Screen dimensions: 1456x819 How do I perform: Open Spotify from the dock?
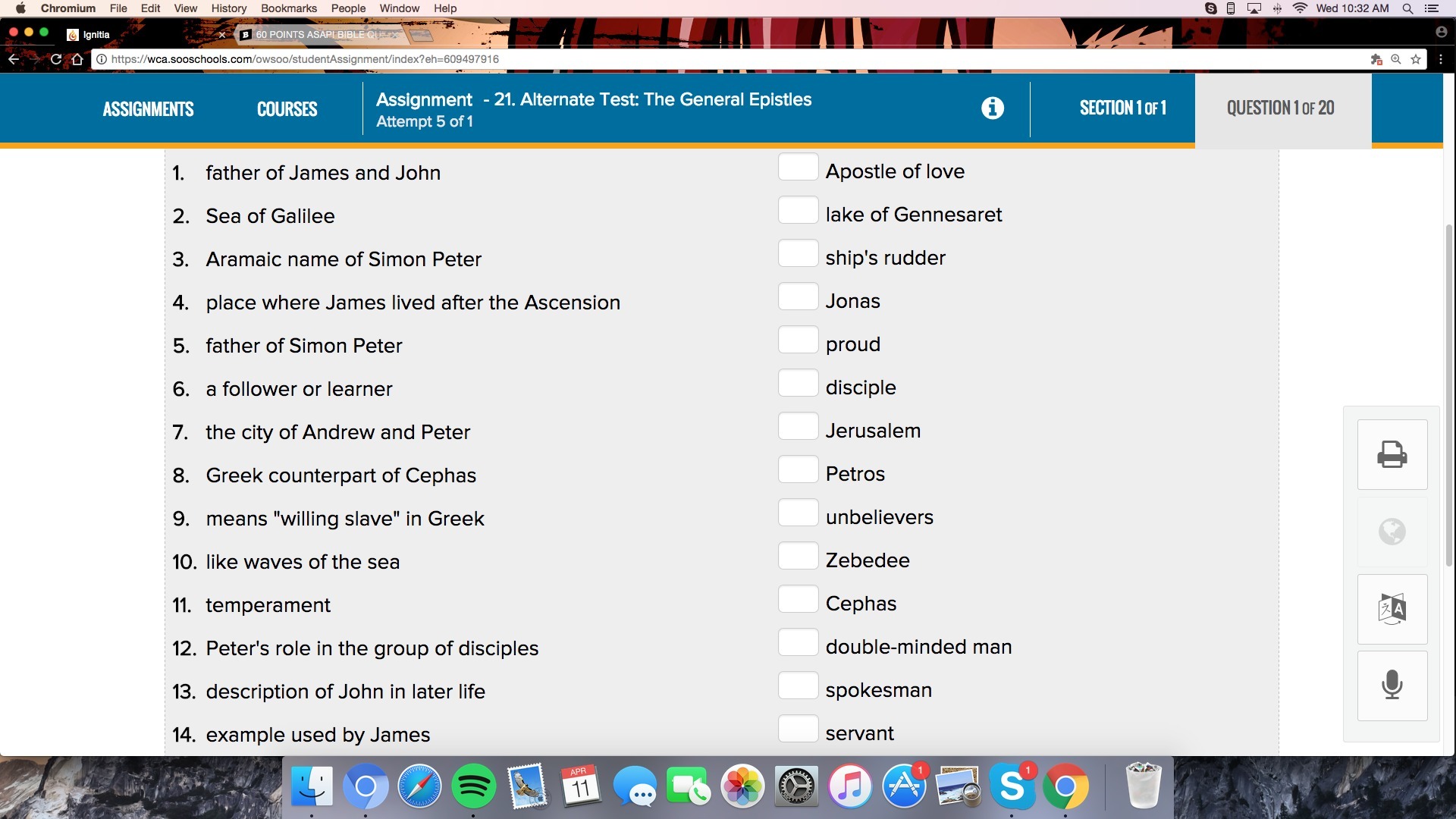(x=473, y=786)
